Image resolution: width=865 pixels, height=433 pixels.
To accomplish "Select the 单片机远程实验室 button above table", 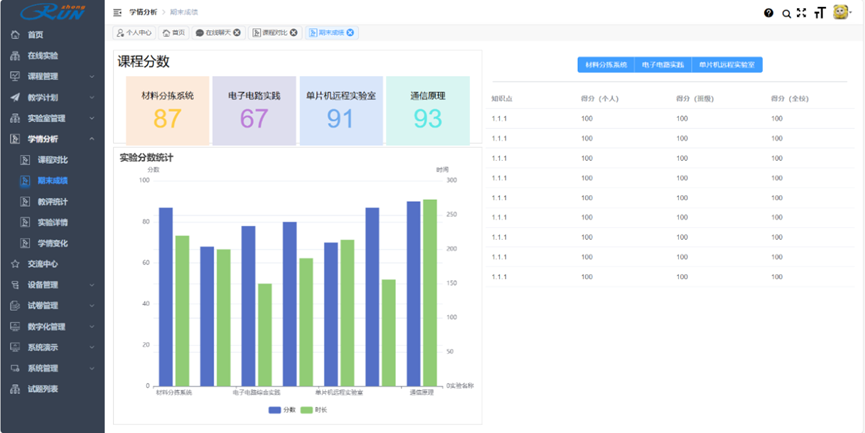I will [x=726, y=65].
